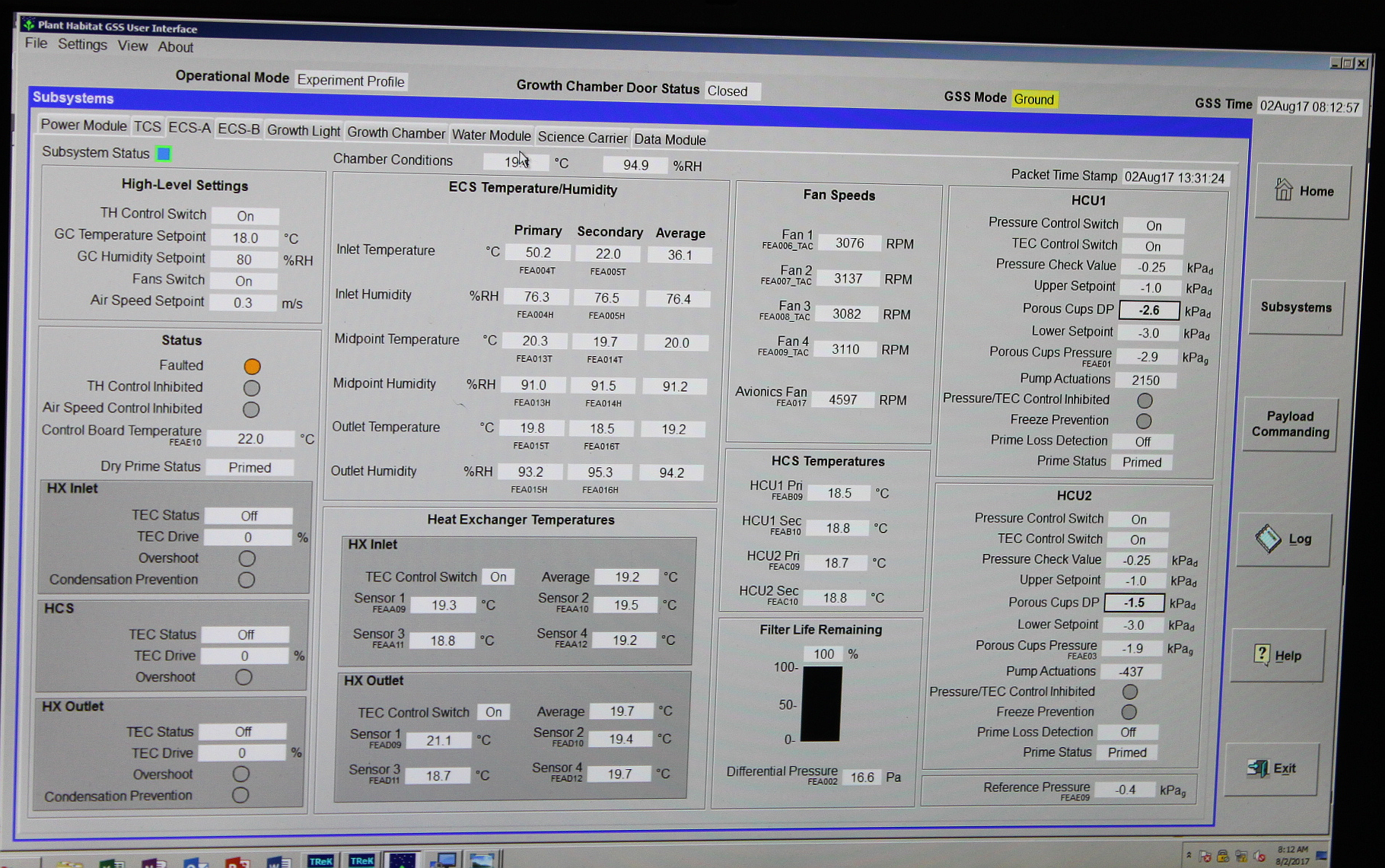Viewport: 1385px width, 868px height.
Task: Click the Air Speed Setpoint field
Action: click(243, 303)
